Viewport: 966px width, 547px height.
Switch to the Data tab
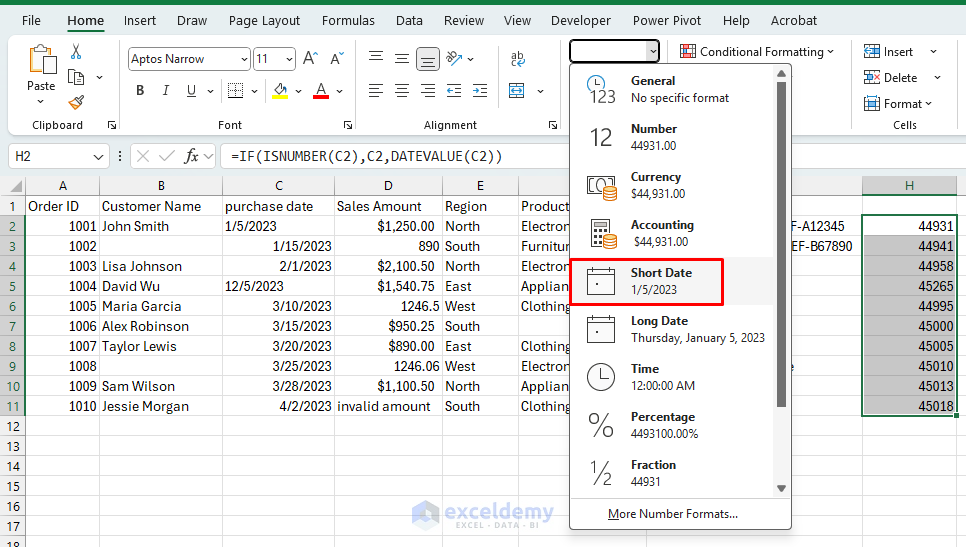409,20
